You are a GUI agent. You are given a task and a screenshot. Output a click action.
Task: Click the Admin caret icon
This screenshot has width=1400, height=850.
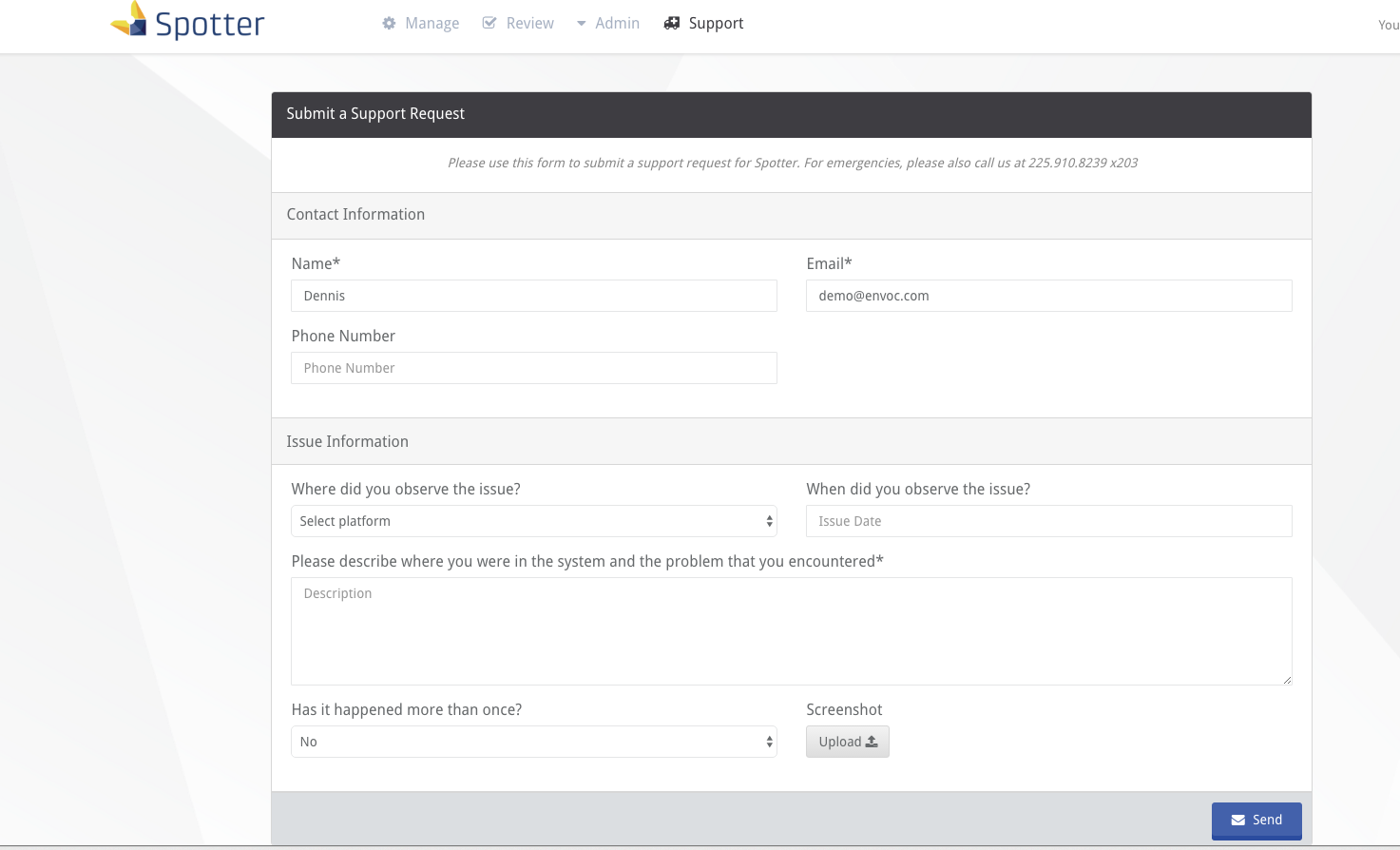581,24
